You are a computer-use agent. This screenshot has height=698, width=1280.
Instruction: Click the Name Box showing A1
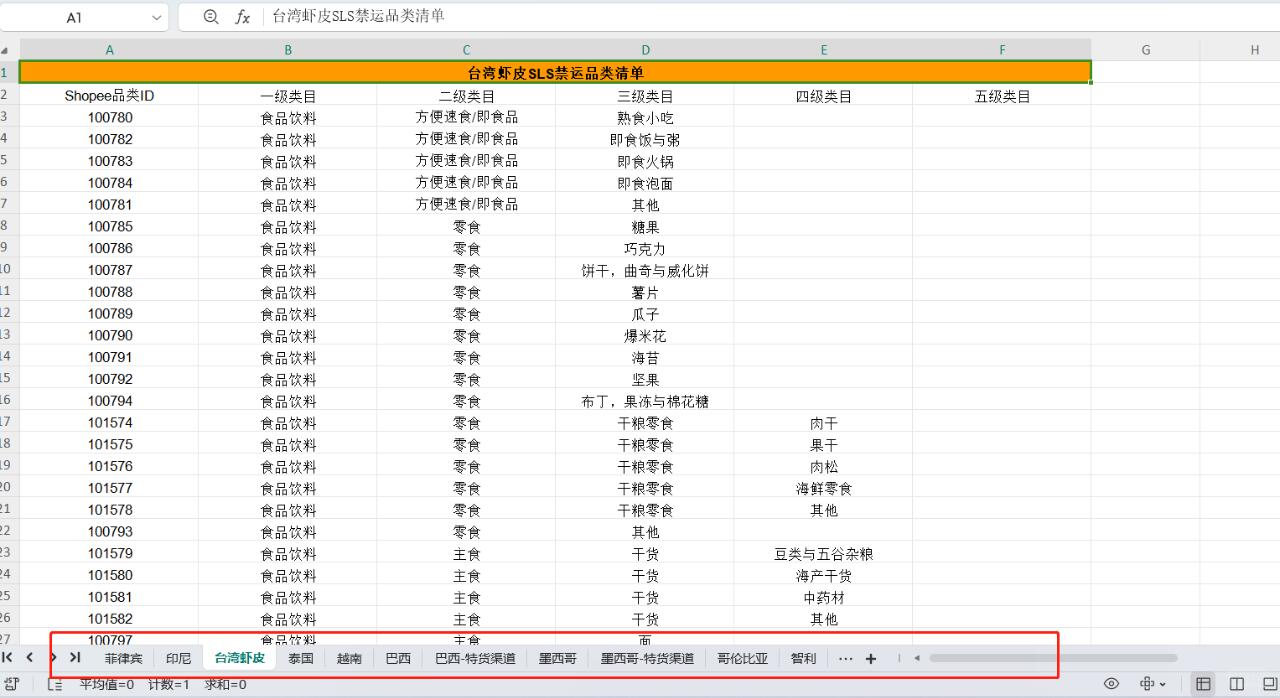tap(75, 17)
